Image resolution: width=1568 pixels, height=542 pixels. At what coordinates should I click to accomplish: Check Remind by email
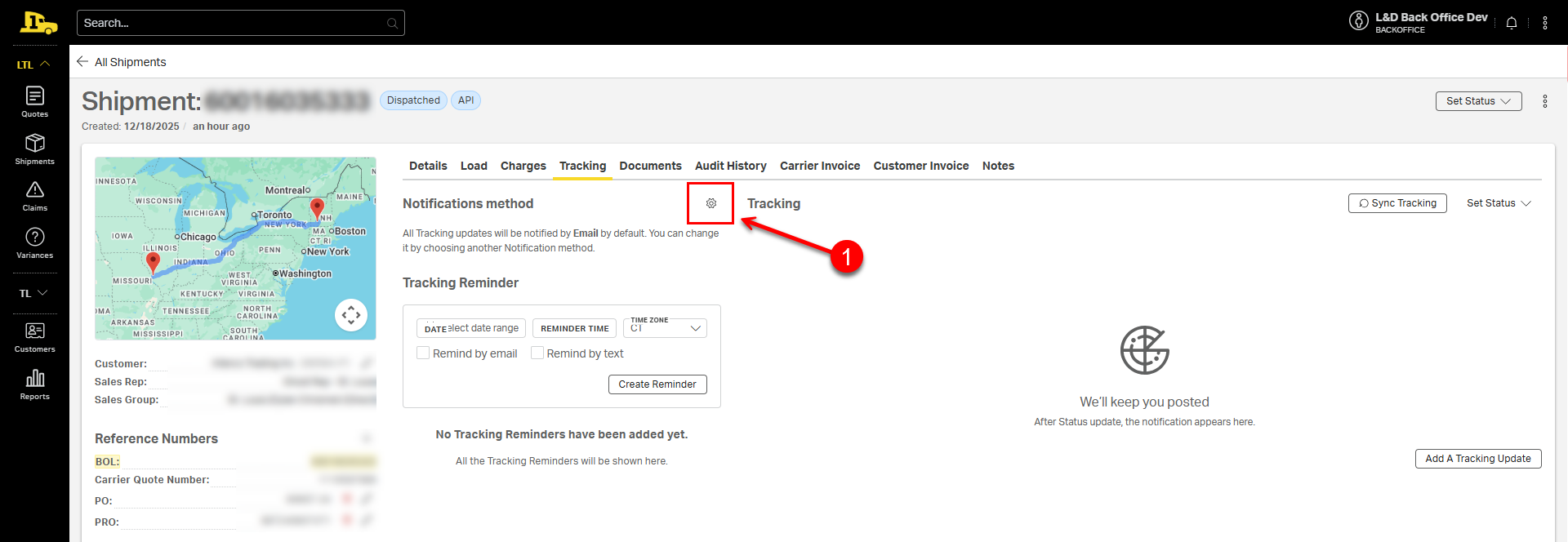[423, 353]
